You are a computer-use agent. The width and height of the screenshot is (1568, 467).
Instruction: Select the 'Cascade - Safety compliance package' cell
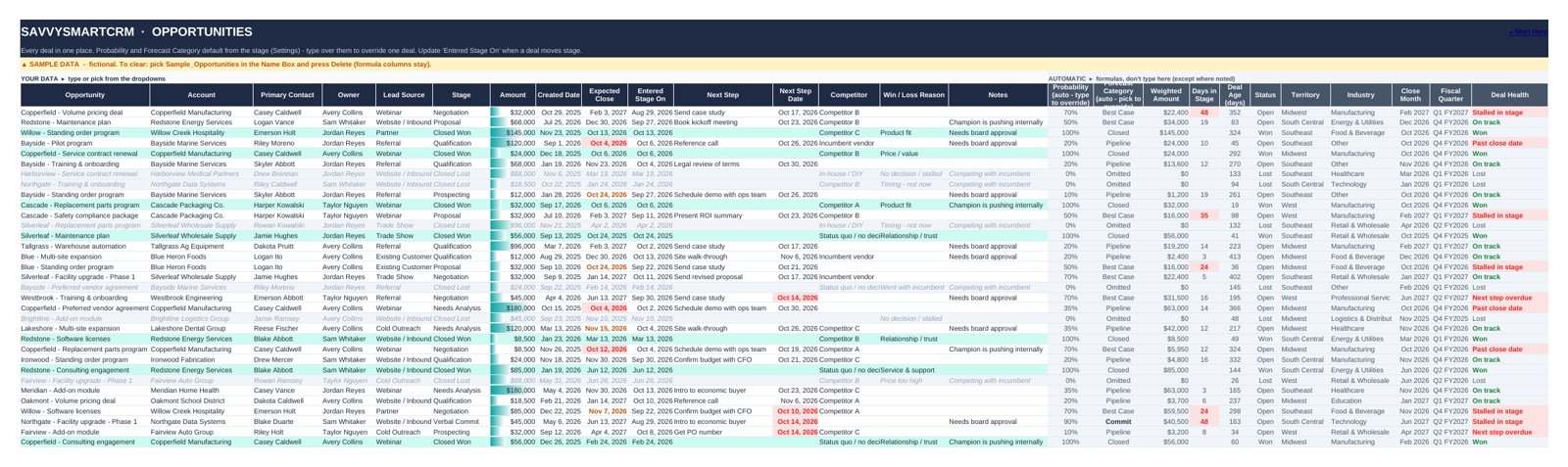click(85, 215)
